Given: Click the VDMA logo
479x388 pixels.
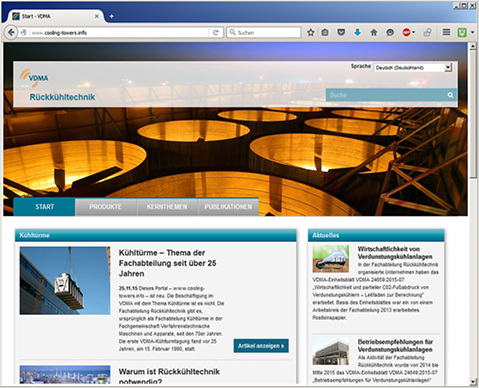Looking at the screenshot, I should (34, 78).
